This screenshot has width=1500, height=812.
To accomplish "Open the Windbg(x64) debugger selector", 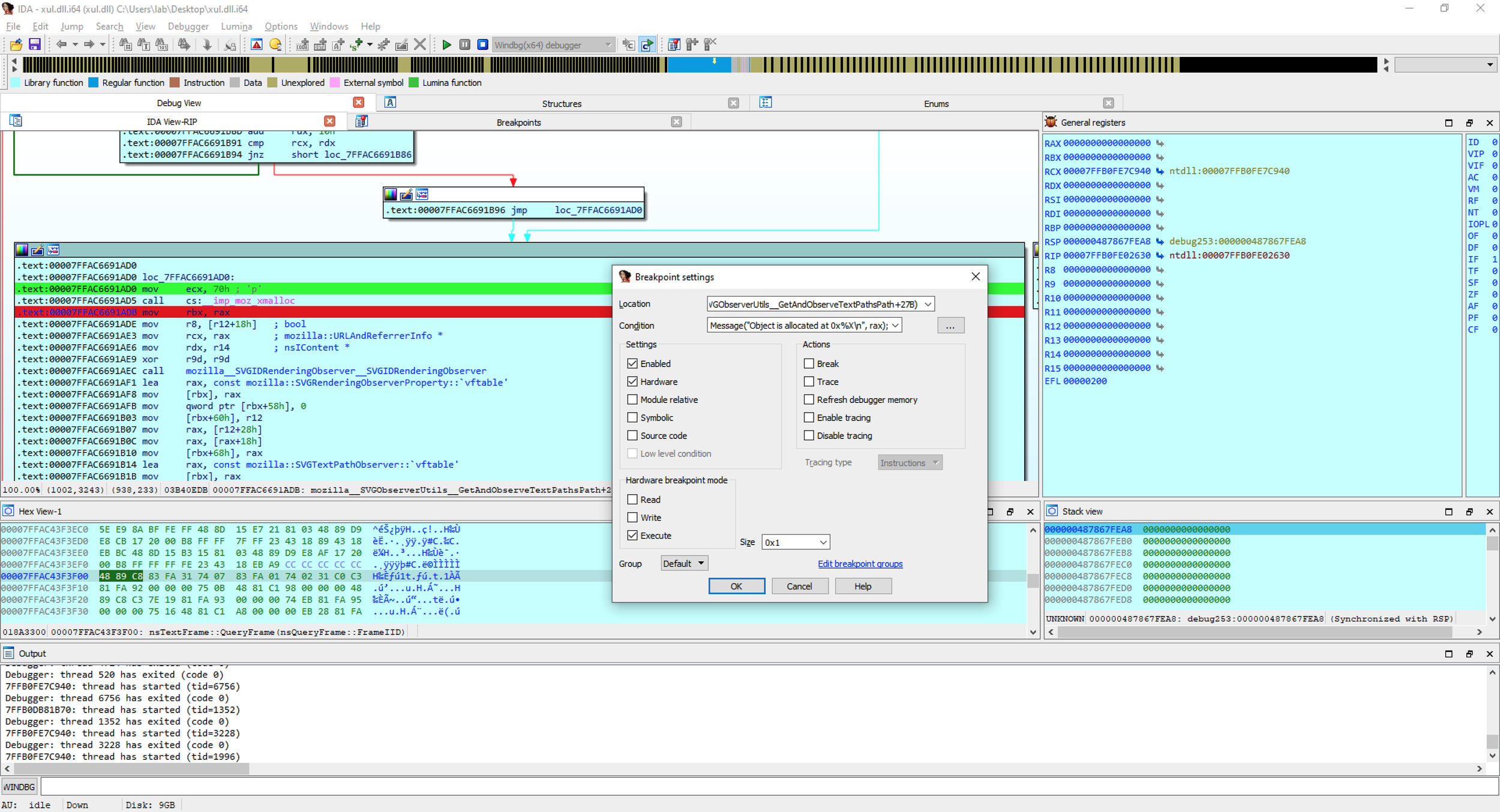I will point(553,45).
